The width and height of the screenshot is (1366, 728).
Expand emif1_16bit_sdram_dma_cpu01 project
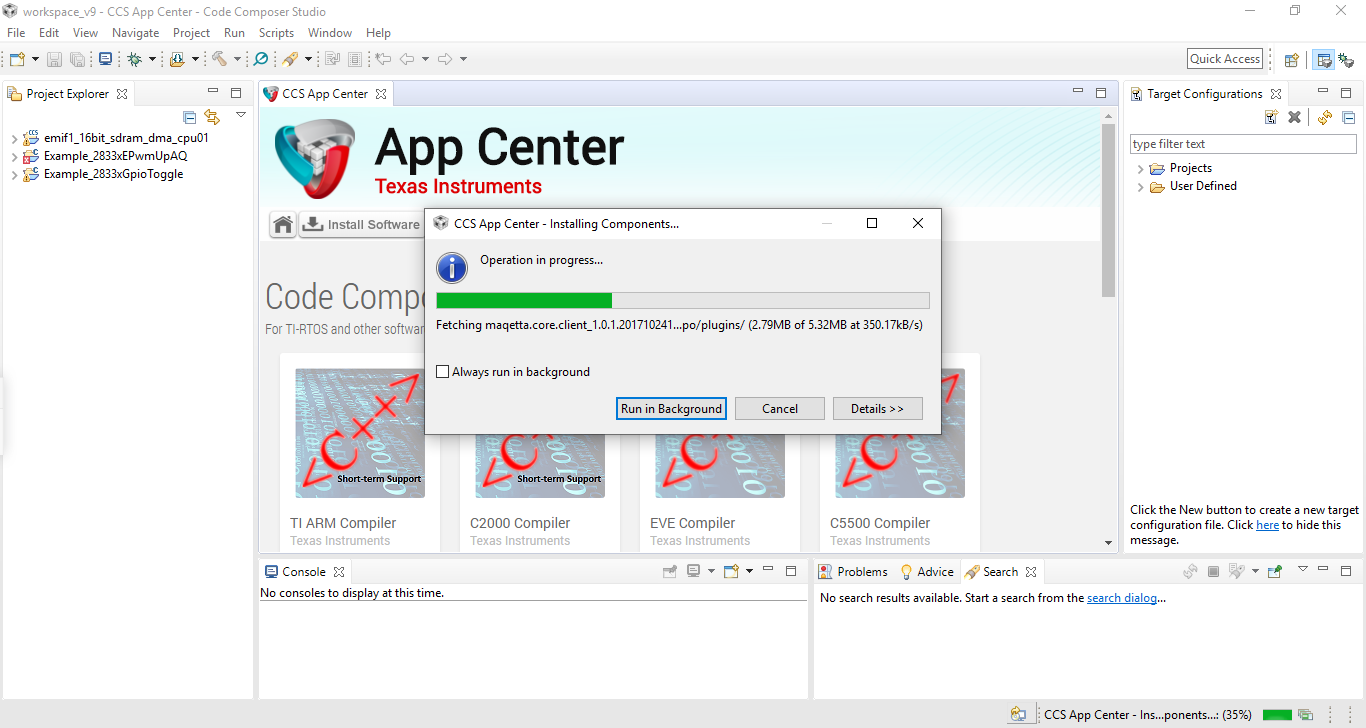pyautogui.click(x=14, y=139)
